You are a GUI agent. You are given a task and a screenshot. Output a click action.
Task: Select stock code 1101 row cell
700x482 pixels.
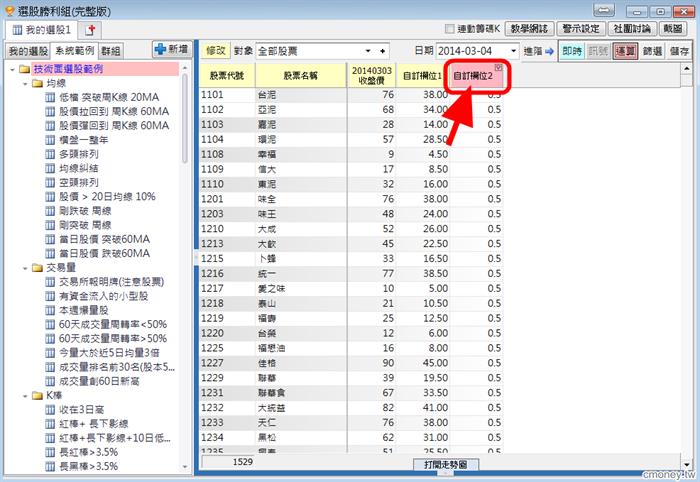click(227, 95)
